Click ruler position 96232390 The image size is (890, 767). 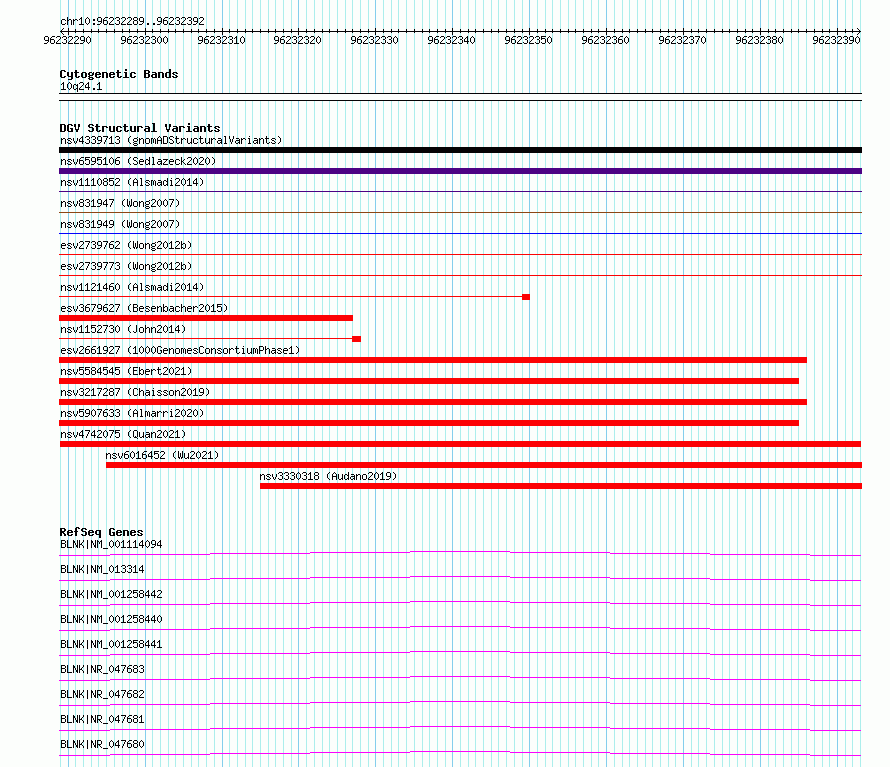point(836,40)
